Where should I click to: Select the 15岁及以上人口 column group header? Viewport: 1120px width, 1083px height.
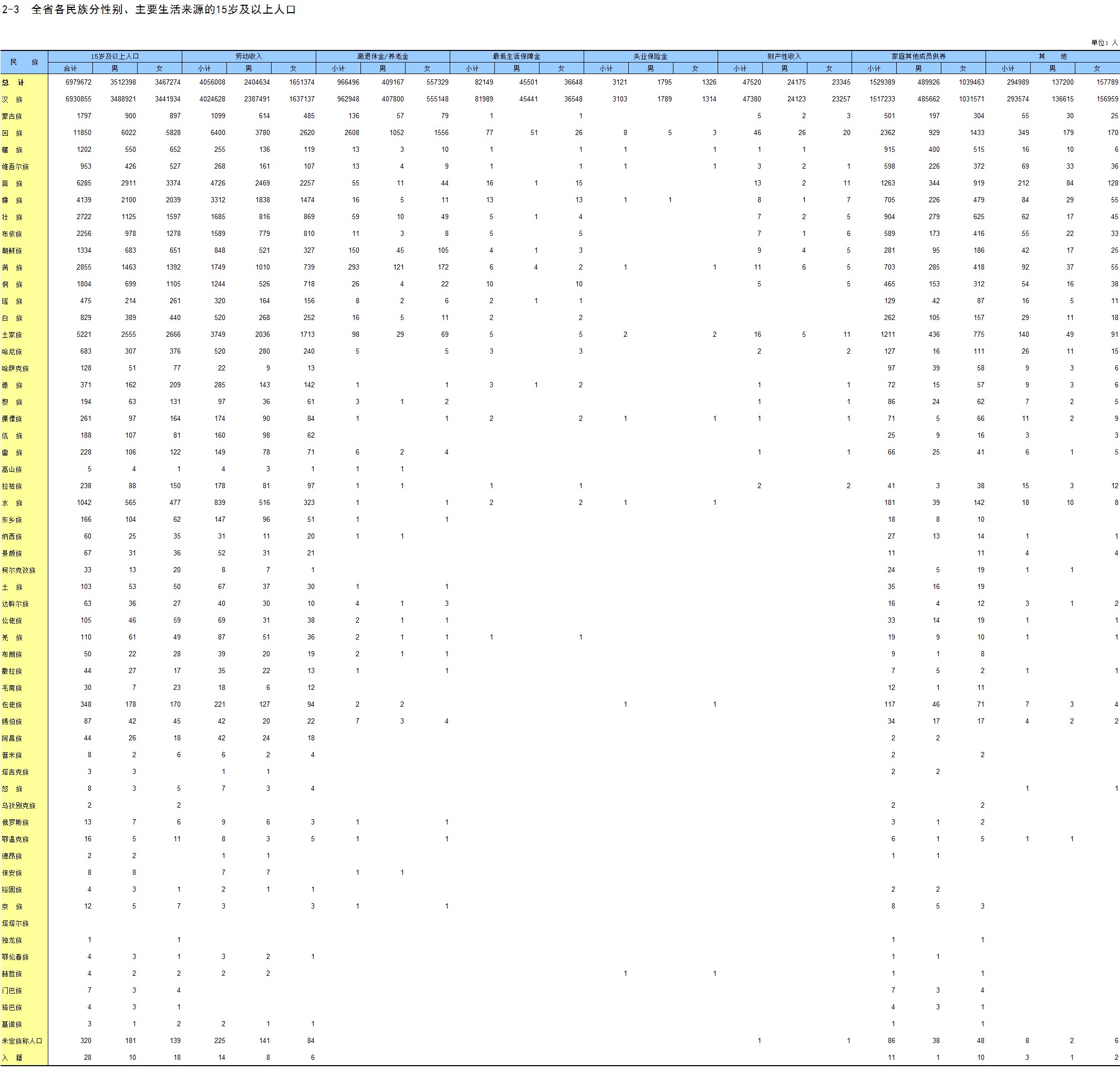pos(115,57)
